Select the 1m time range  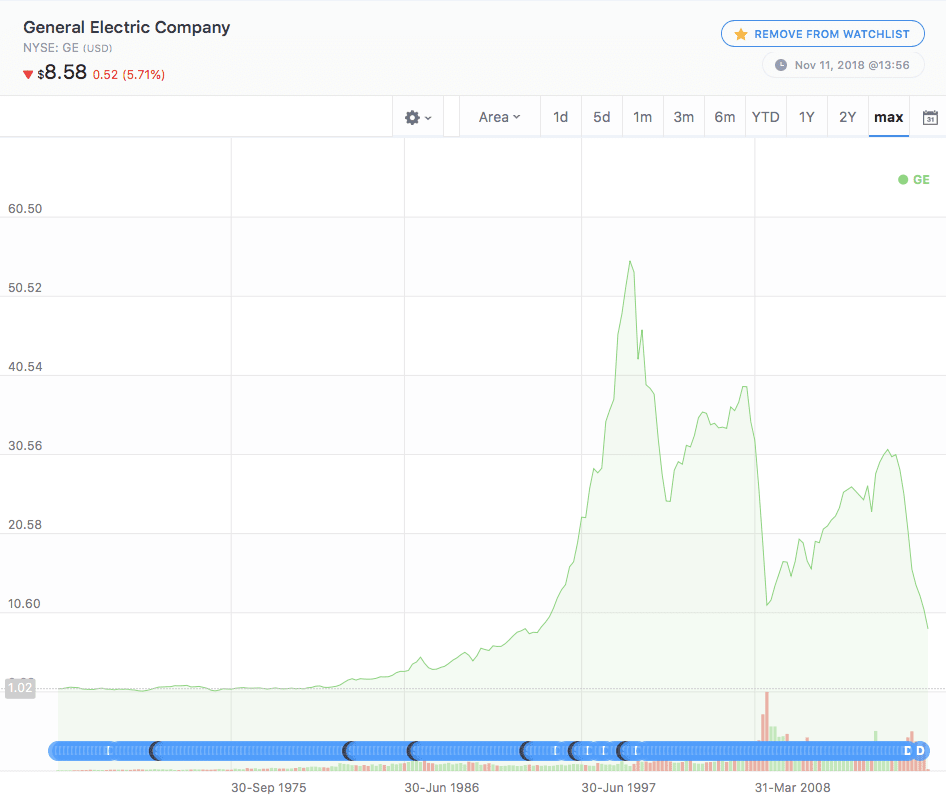643,117
